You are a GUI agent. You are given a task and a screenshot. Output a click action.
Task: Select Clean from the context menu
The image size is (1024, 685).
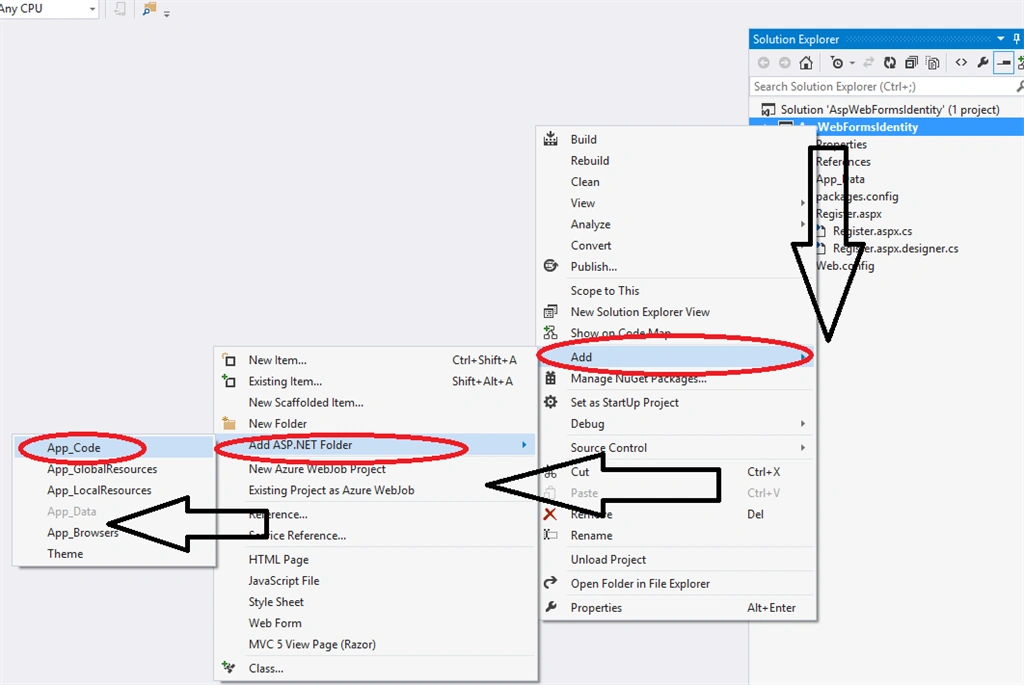tap(676, 182)
